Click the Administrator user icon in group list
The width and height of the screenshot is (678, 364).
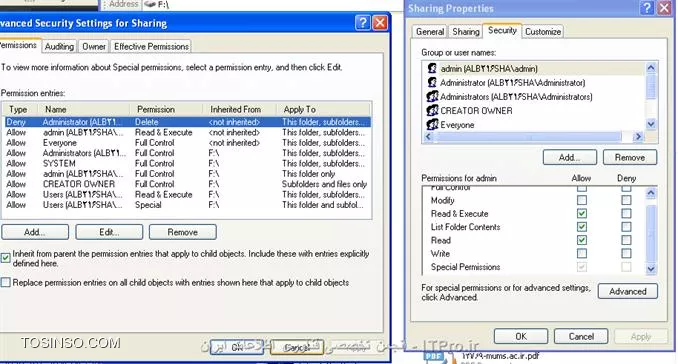pyautogui.click(x=432, y=82)
